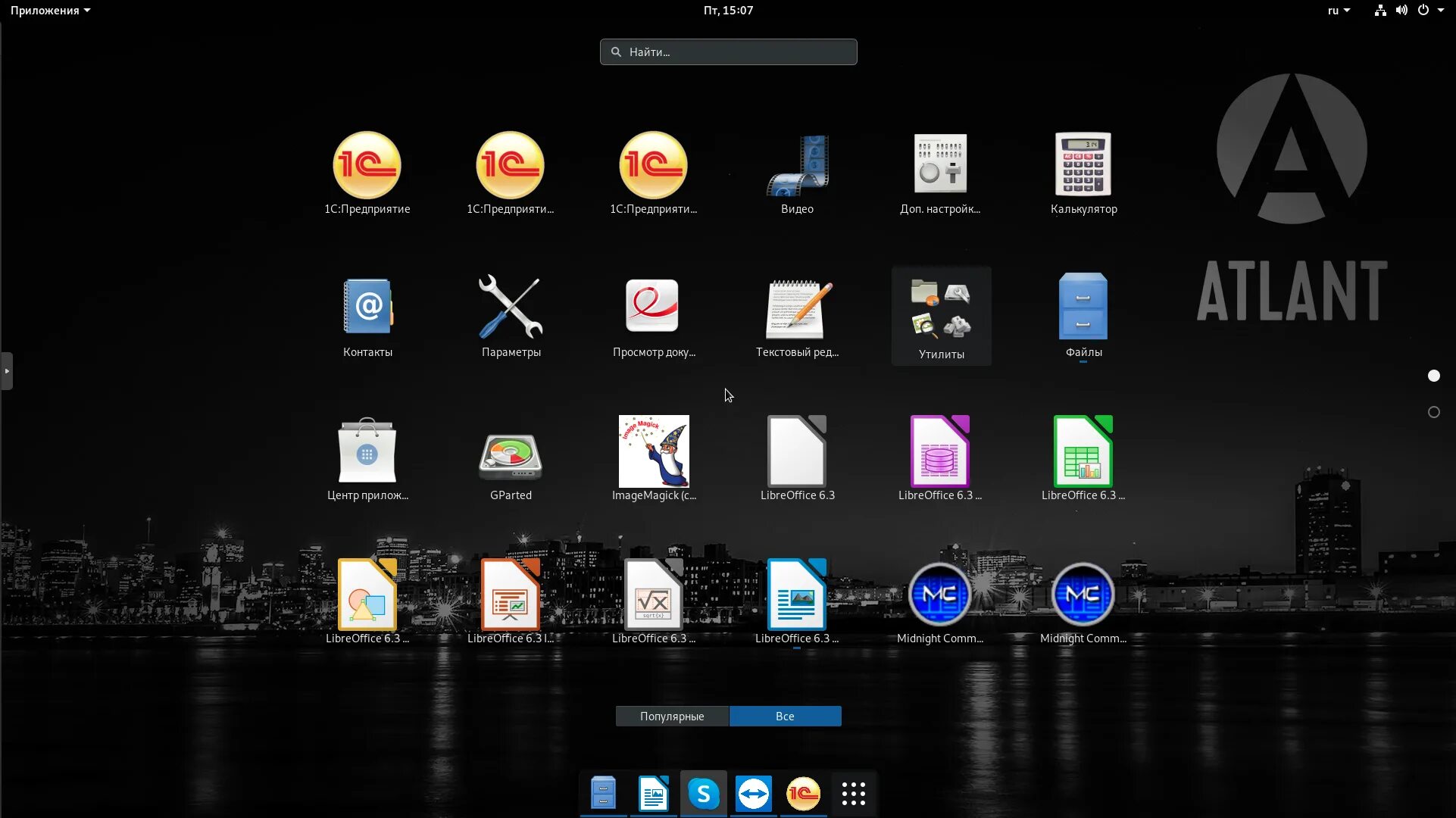Launch LibreOffice Base database icon
Image resolution: width=1456 pixels, height=818 pixels.
[940, 460]
